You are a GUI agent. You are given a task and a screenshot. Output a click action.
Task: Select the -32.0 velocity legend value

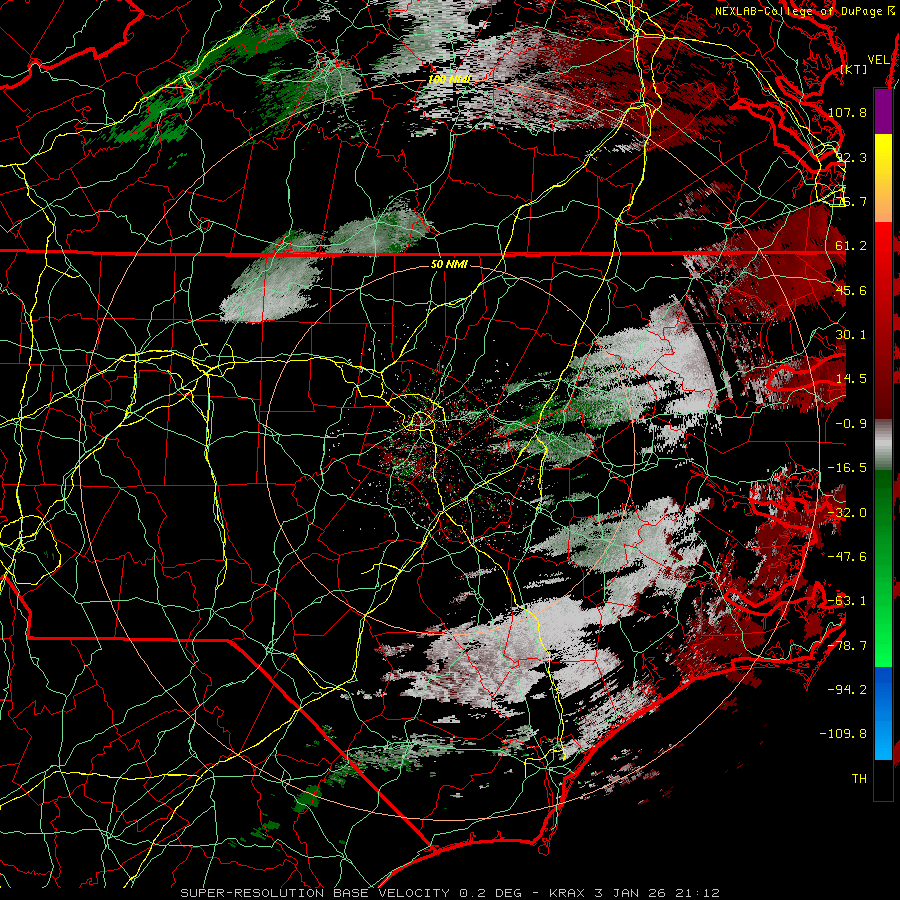(x=847, y=513)
